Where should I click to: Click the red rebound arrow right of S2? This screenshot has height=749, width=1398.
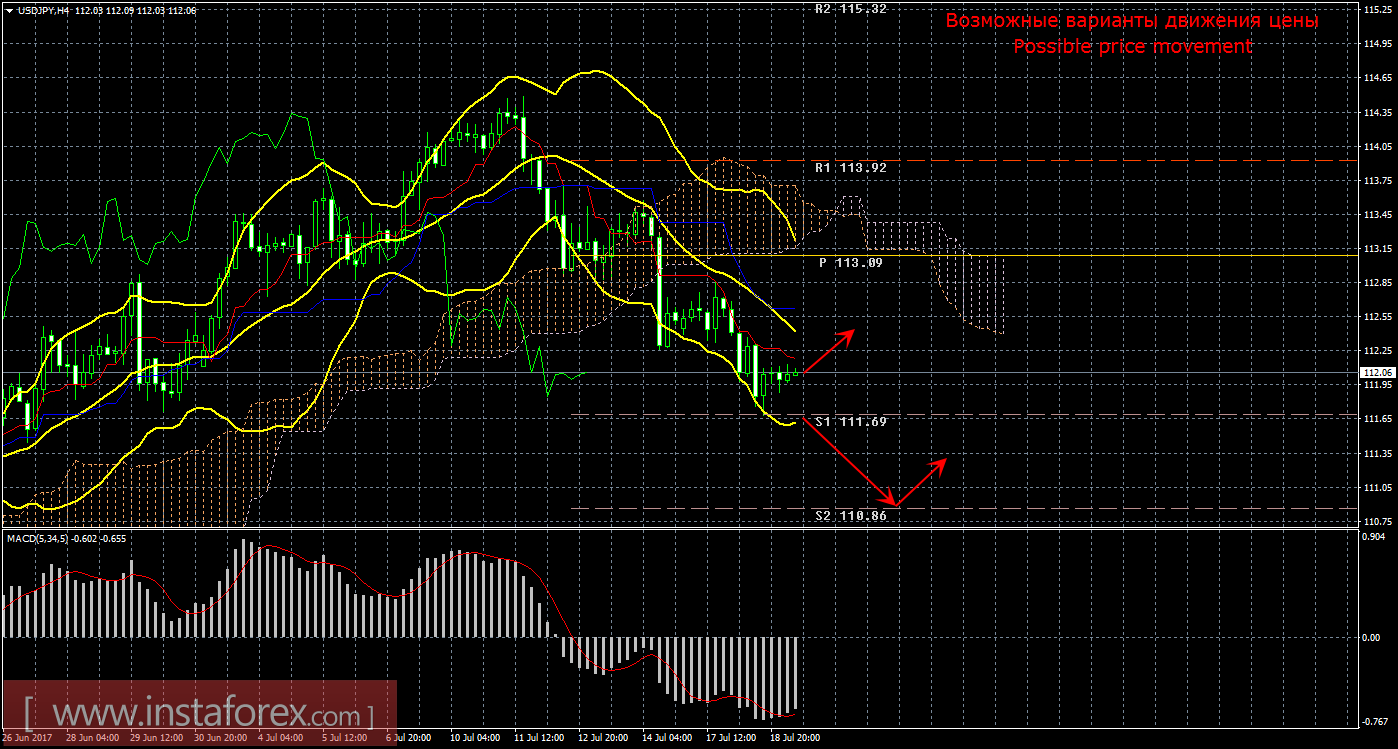(x=921, y=481)
